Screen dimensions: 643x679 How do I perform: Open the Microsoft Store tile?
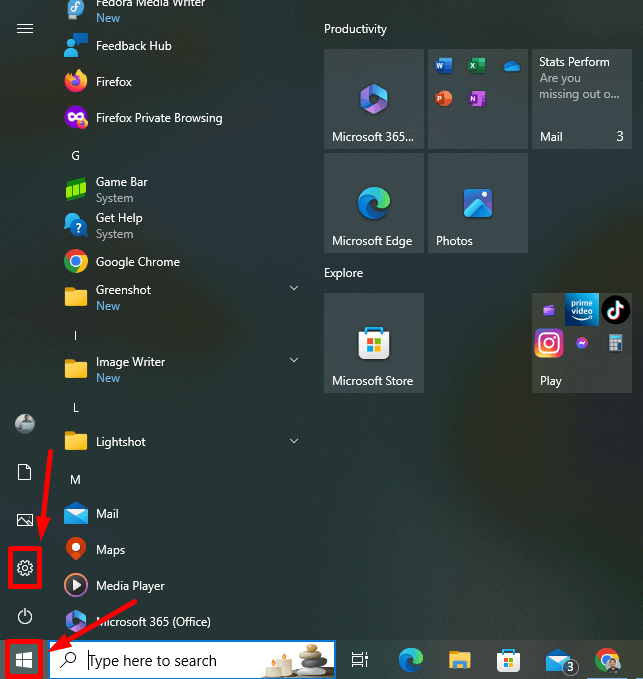[373, 343]
